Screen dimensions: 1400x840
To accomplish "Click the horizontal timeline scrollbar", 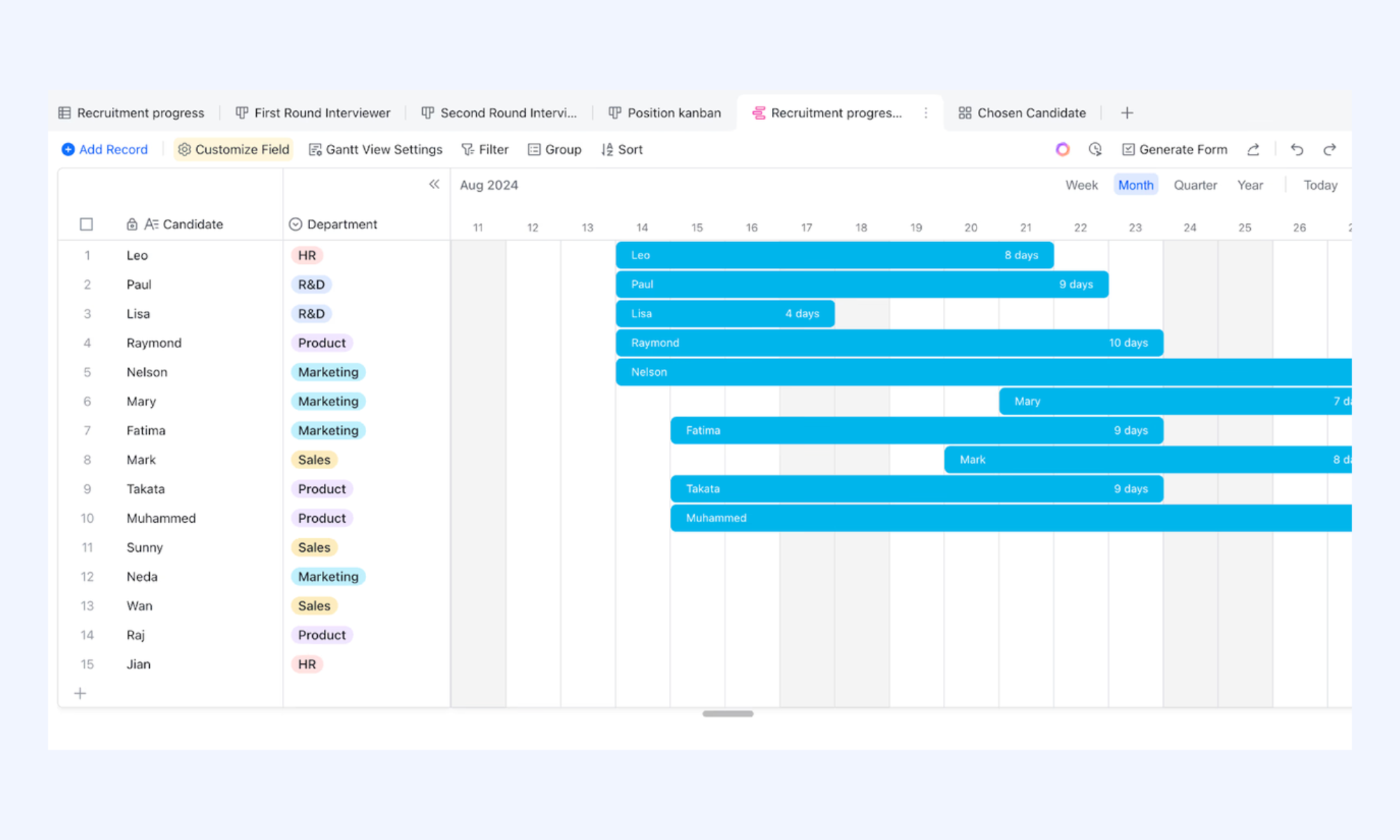I will 728,714.
